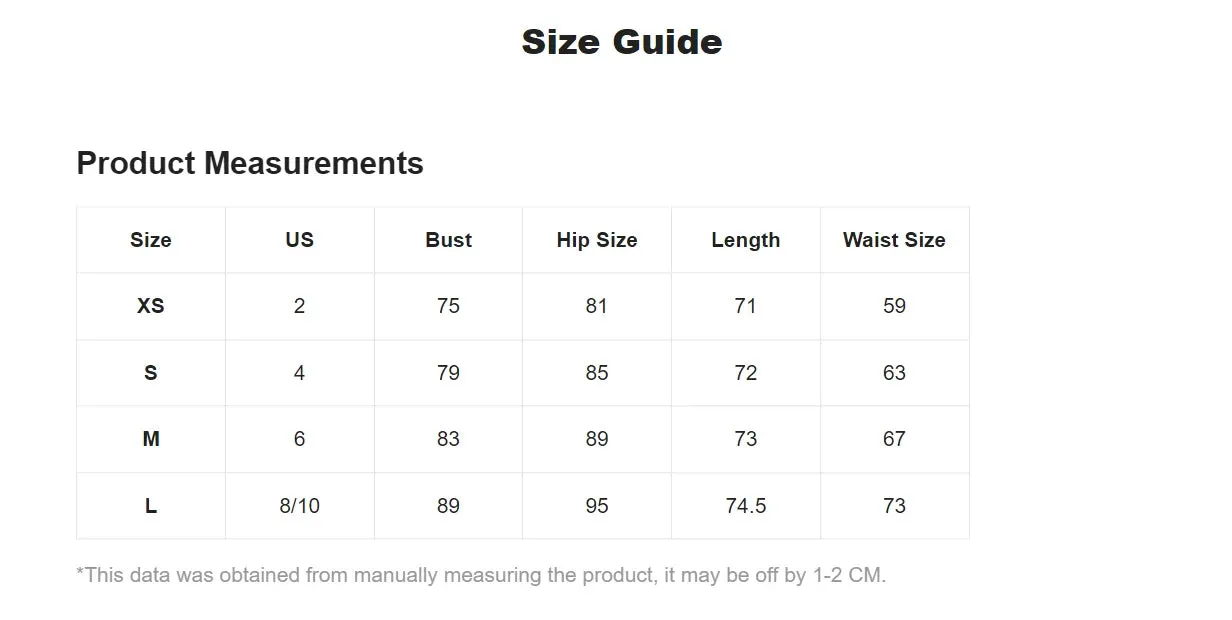Select the Length column header
This screenshot has width=1232, height=620.
pyautogui.click(x=746, y=240)
